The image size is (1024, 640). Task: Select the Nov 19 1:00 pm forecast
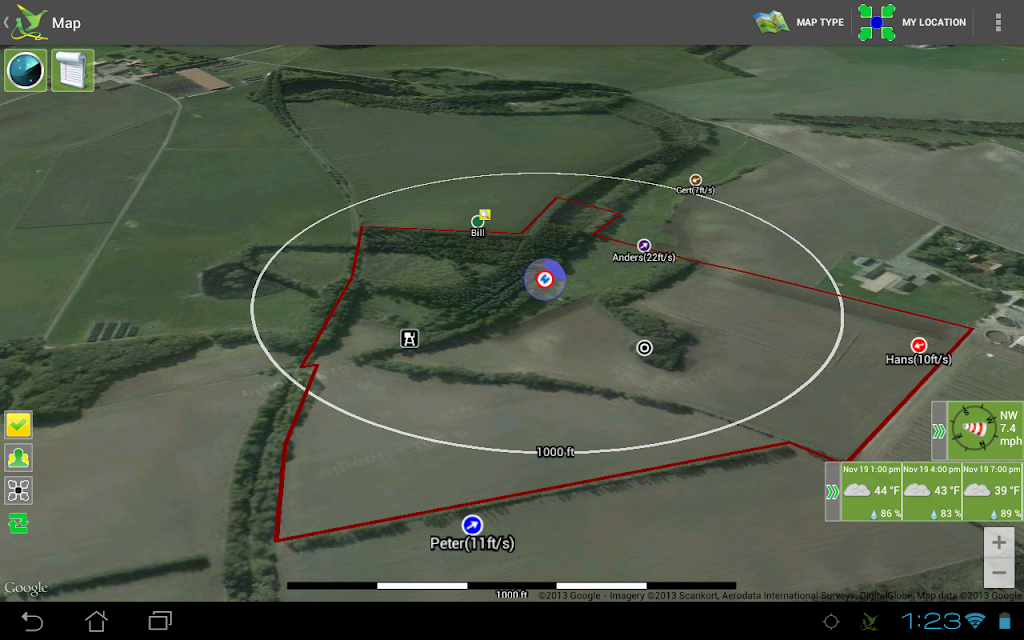point(871,492)
